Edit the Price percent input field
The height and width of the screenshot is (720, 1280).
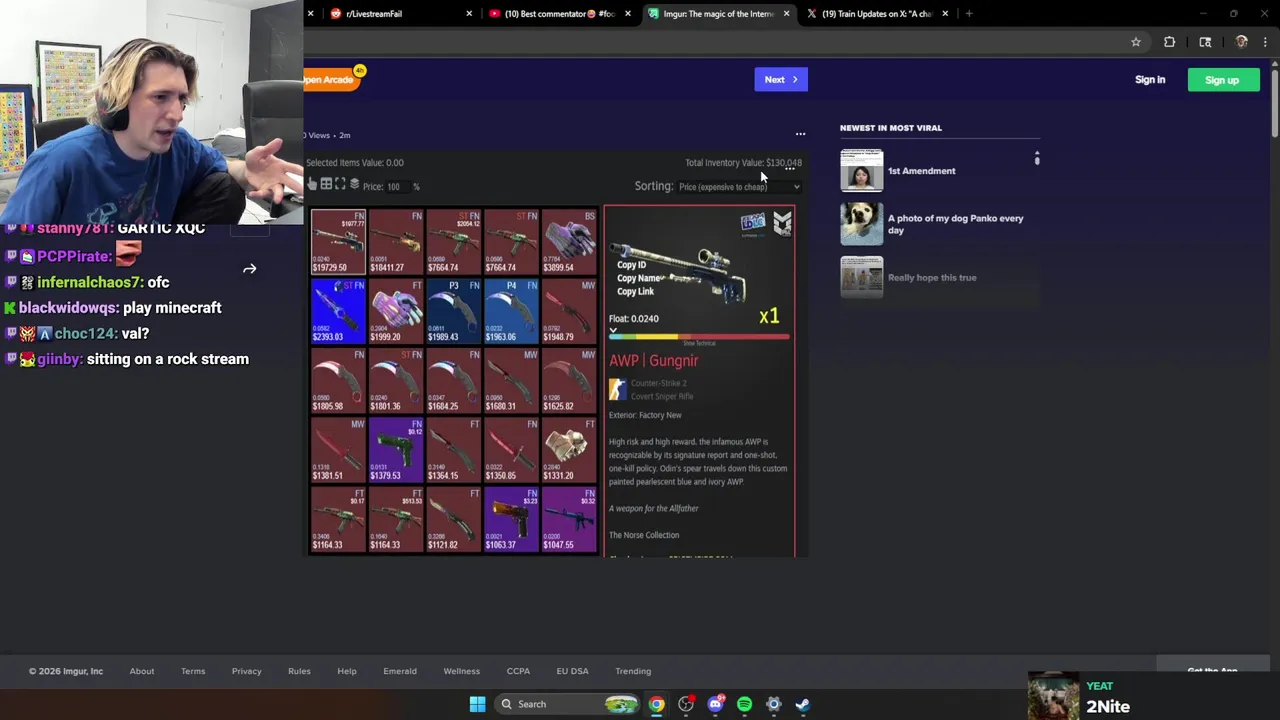[398, 187]
